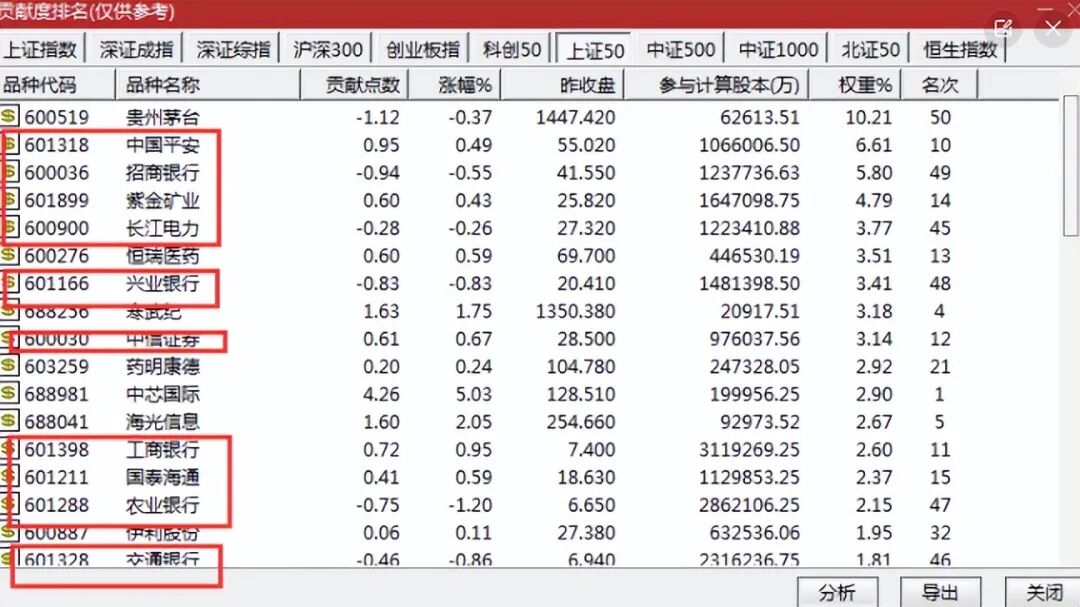This screenshot has height=607, width=1080.
Task: Open the 沪深300 tab
Action: tap(328, 50)
